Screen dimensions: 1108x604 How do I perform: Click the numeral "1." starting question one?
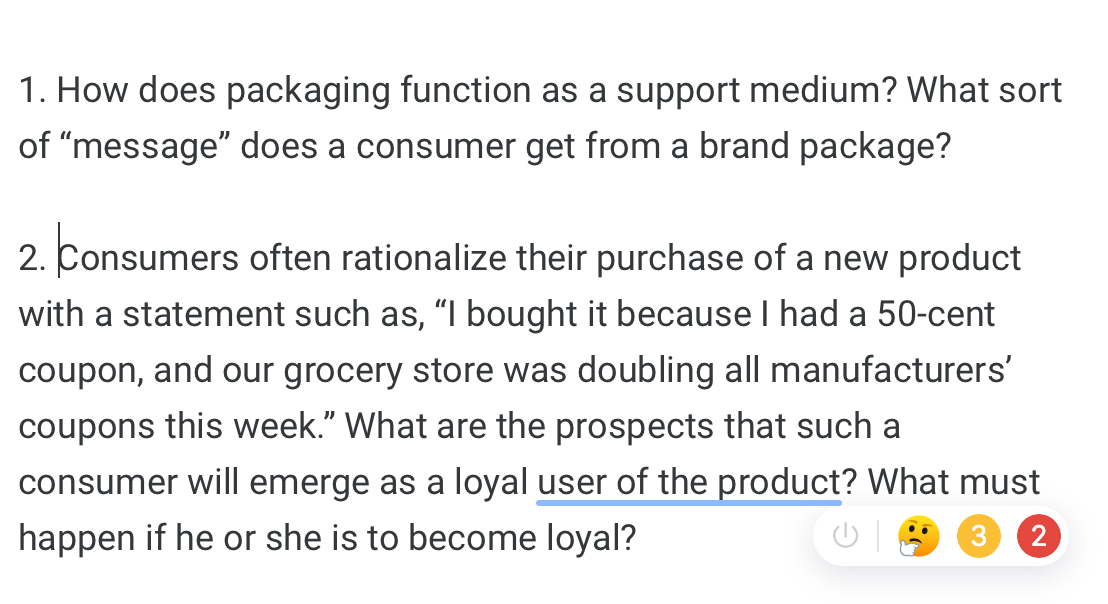coord(30,89)
